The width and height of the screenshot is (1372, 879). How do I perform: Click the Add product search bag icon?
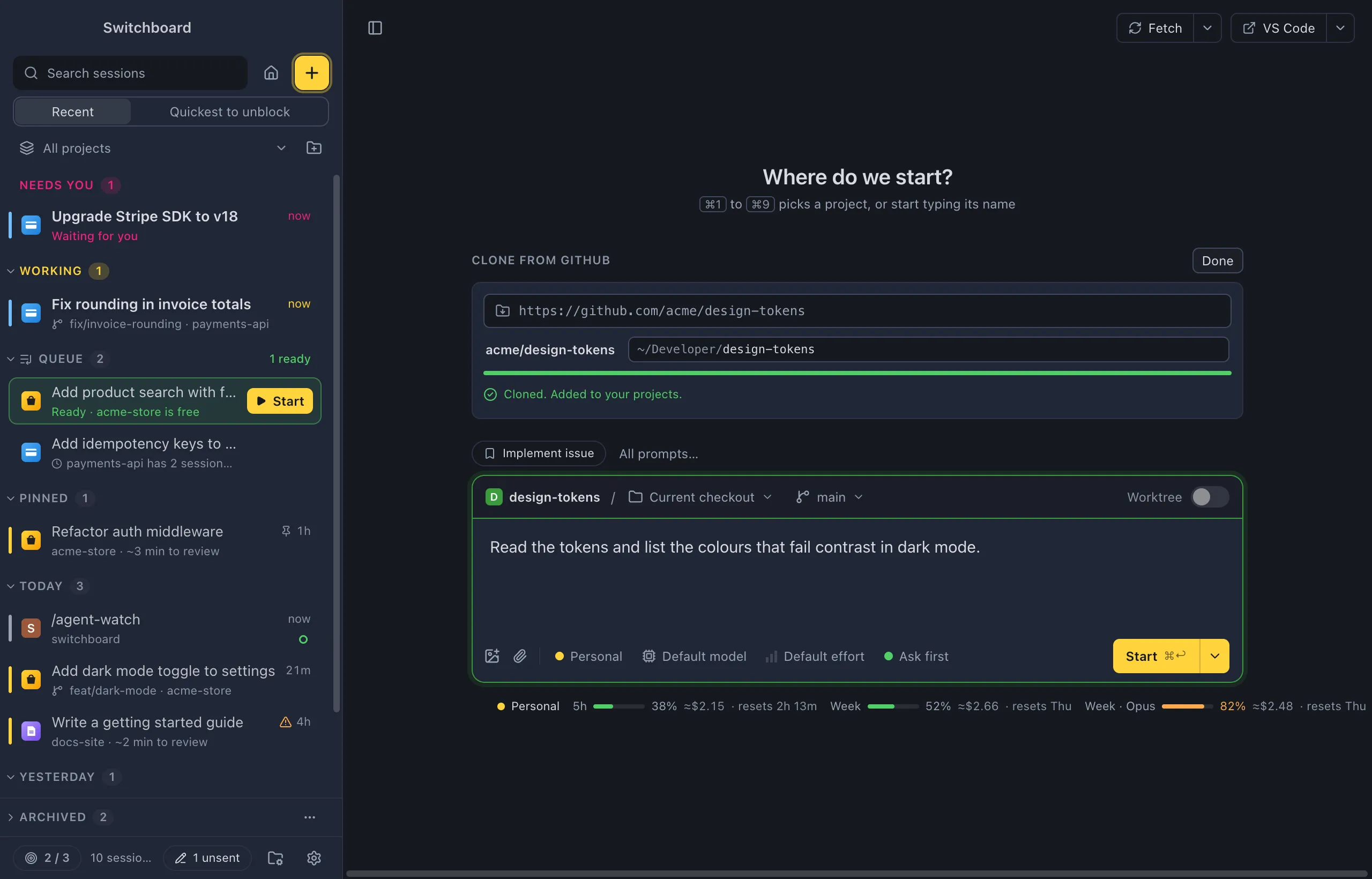pyautogui.click(x=31, y=401)
